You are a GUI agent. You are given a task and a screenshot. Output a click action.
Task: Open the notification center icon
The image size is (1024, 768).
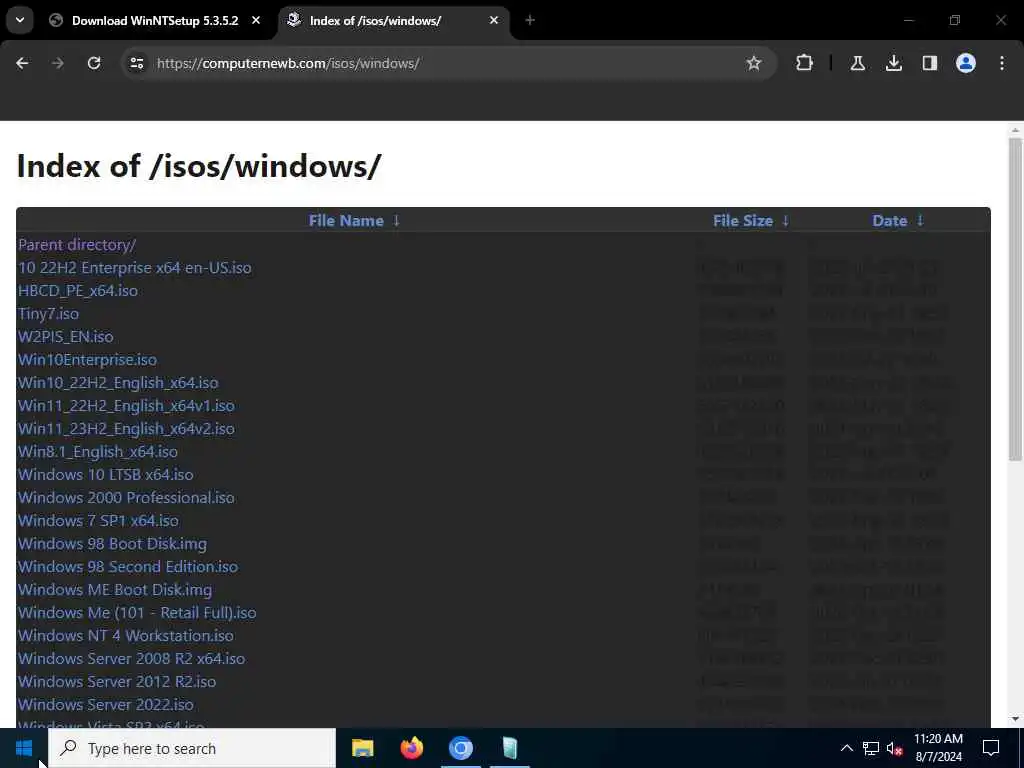coord(991,748)
